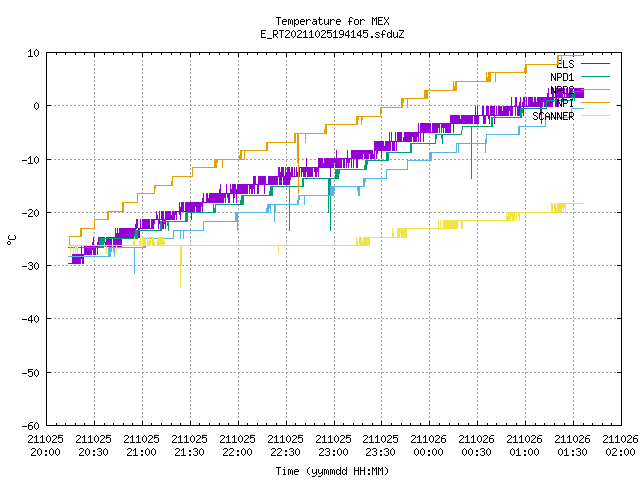Click the orange NPI legend line sample

pos(595,102)
